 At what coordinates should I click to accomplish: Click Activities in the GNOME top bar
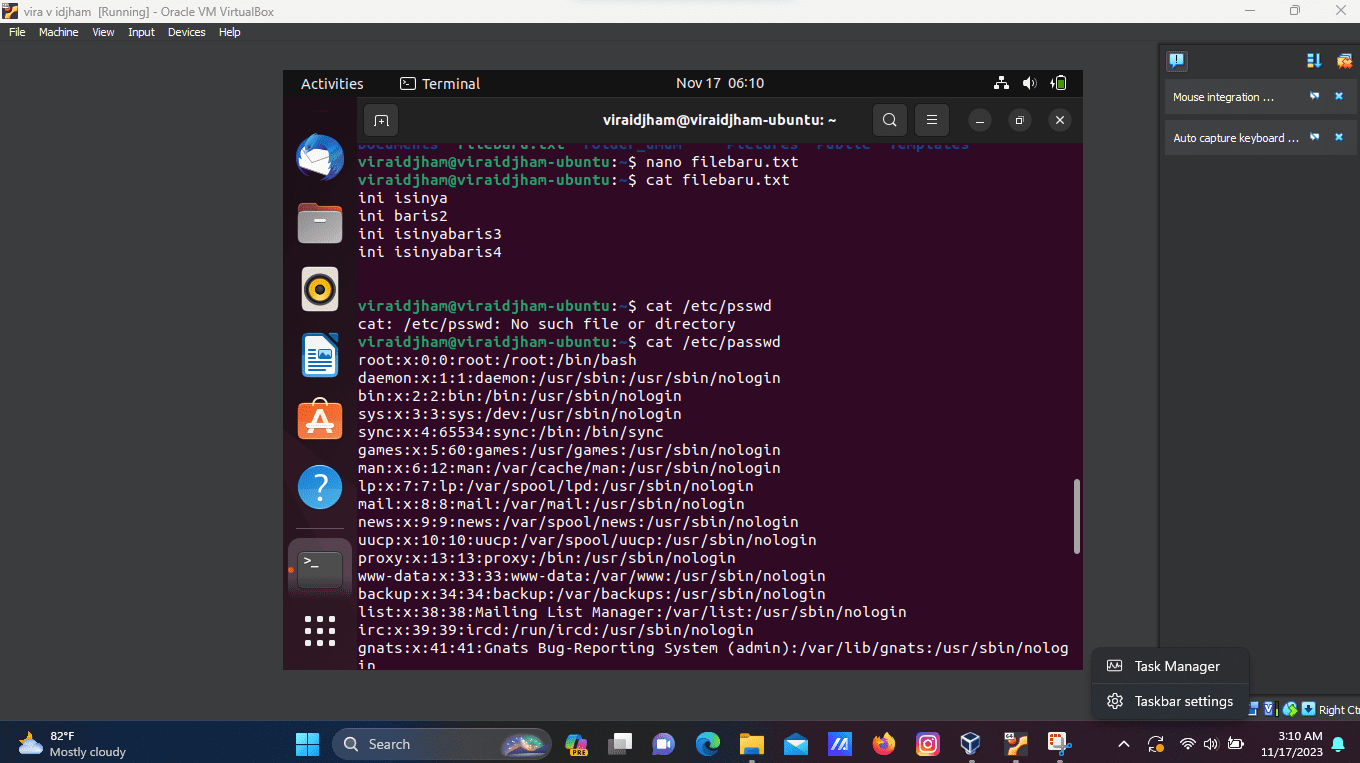[x=332, y=84]
